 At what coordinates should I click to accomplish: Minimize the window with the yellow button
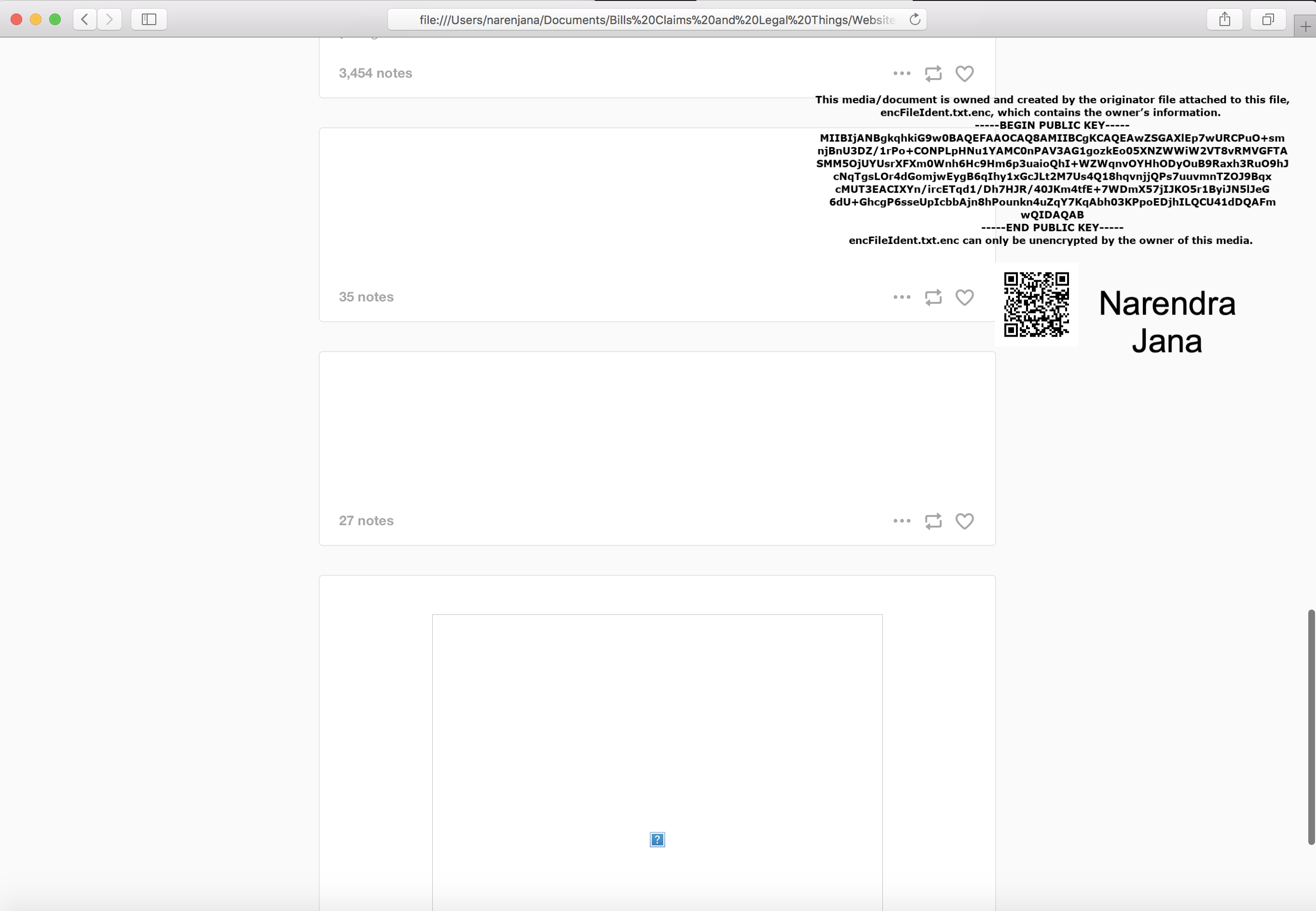35,19
